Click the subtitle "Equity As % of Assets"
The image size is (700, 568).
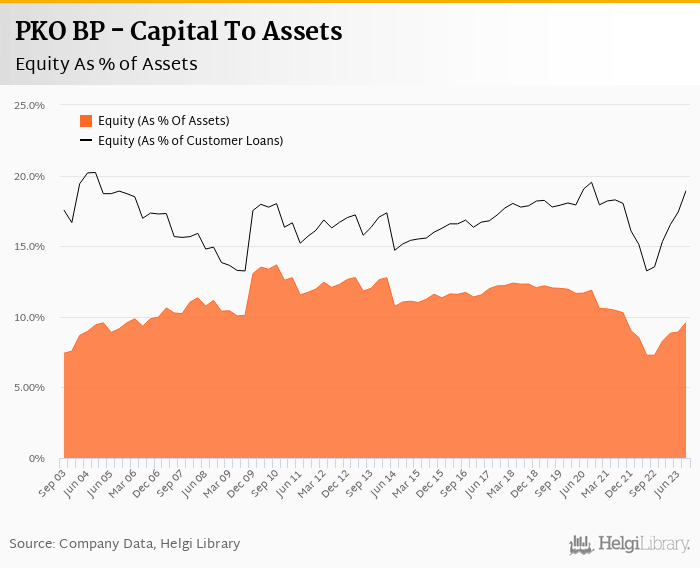click(x=106, y=64)
